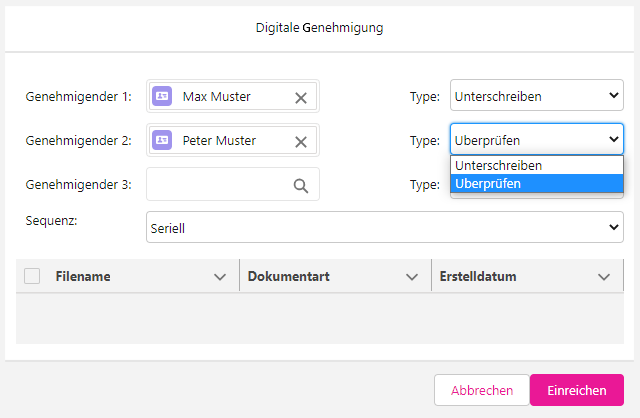Click the Dokumentart column header label
The width and height of the screenshot is (640, 418).
(289, 277)
